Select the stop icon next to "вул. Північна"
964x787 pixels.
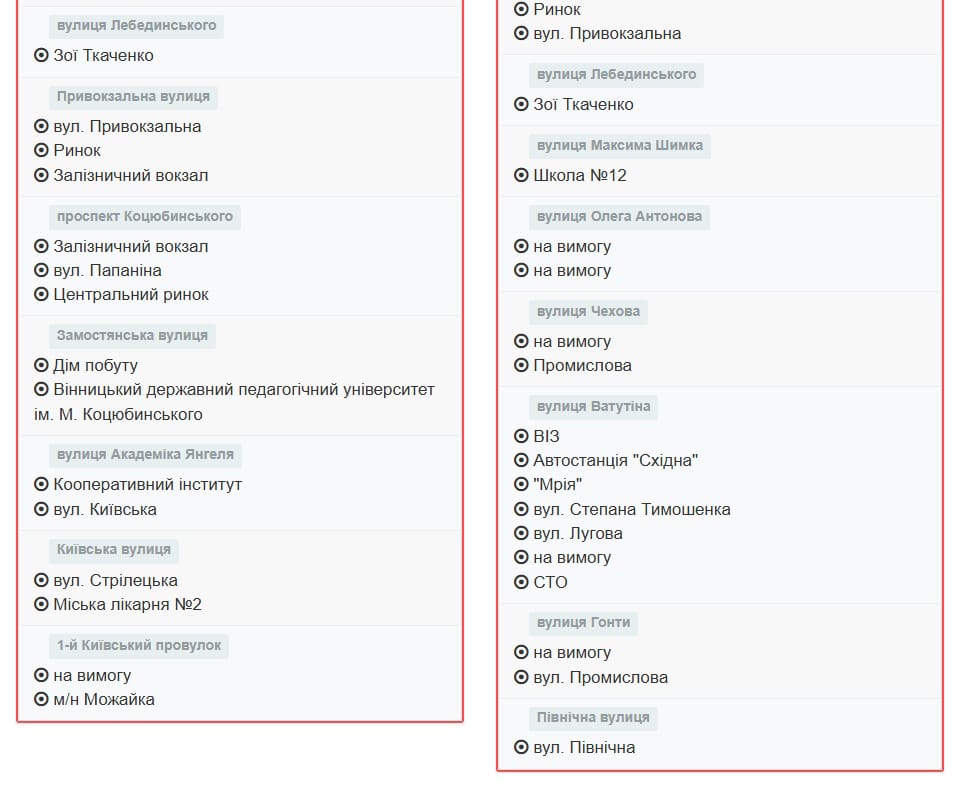521,747
